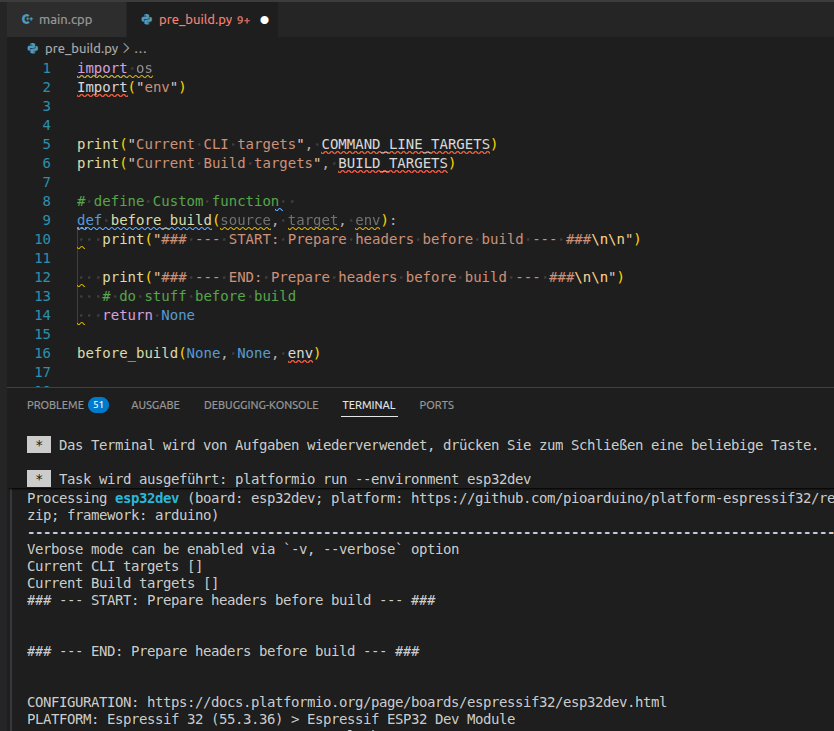Click asterisk icon beside 'Das Terminal wird' message
Screen dimensions: 834x731
coord(38,445)
